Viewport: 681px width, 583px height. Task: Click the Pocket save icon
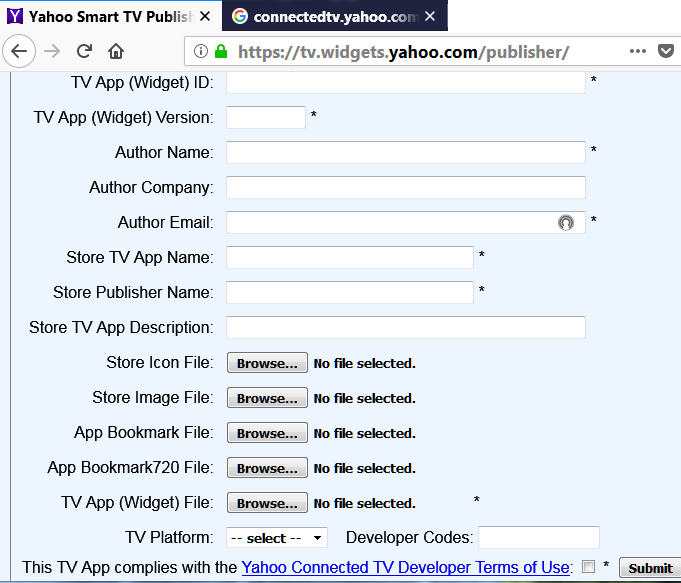(x=666, y=51)
